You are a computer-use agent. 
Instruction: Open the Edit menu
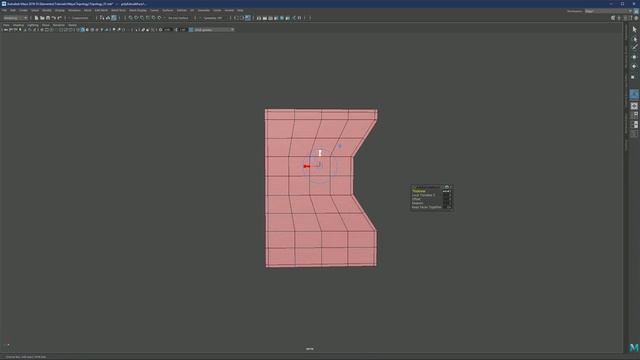[x=13, y=10]
